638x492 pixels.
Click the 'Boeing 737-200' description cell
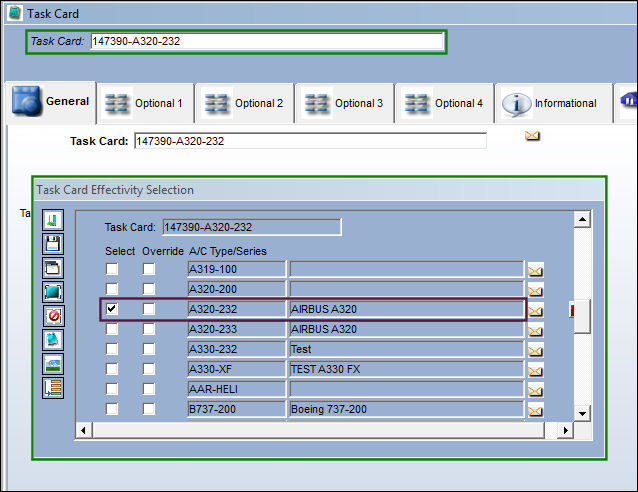pyautogui.click(x=406, y=409)
